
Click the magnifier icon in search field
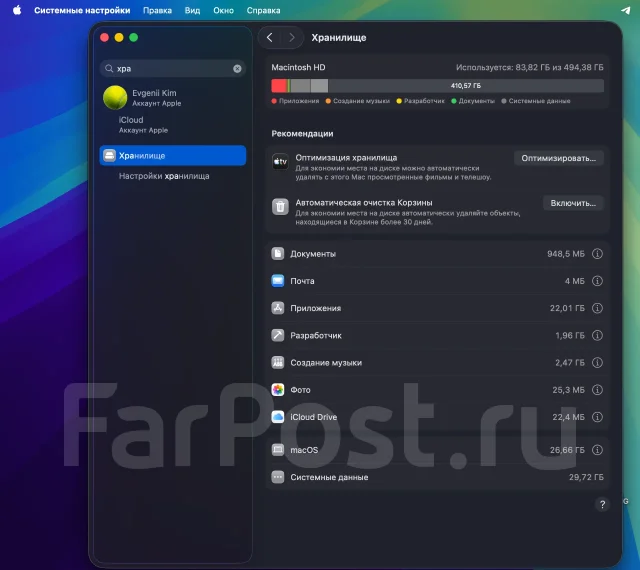(109, 69)
